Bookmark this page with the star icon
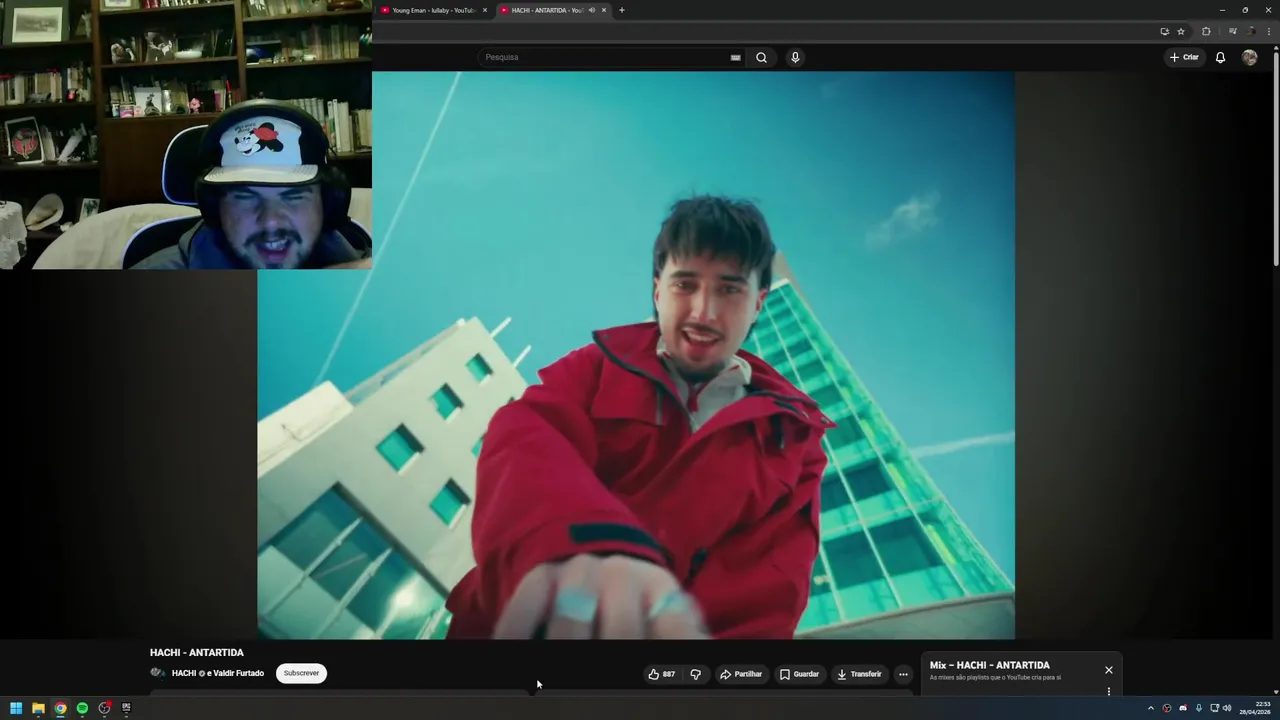The height and width of the screenshot is (720, 1280). click(1180, 31)
